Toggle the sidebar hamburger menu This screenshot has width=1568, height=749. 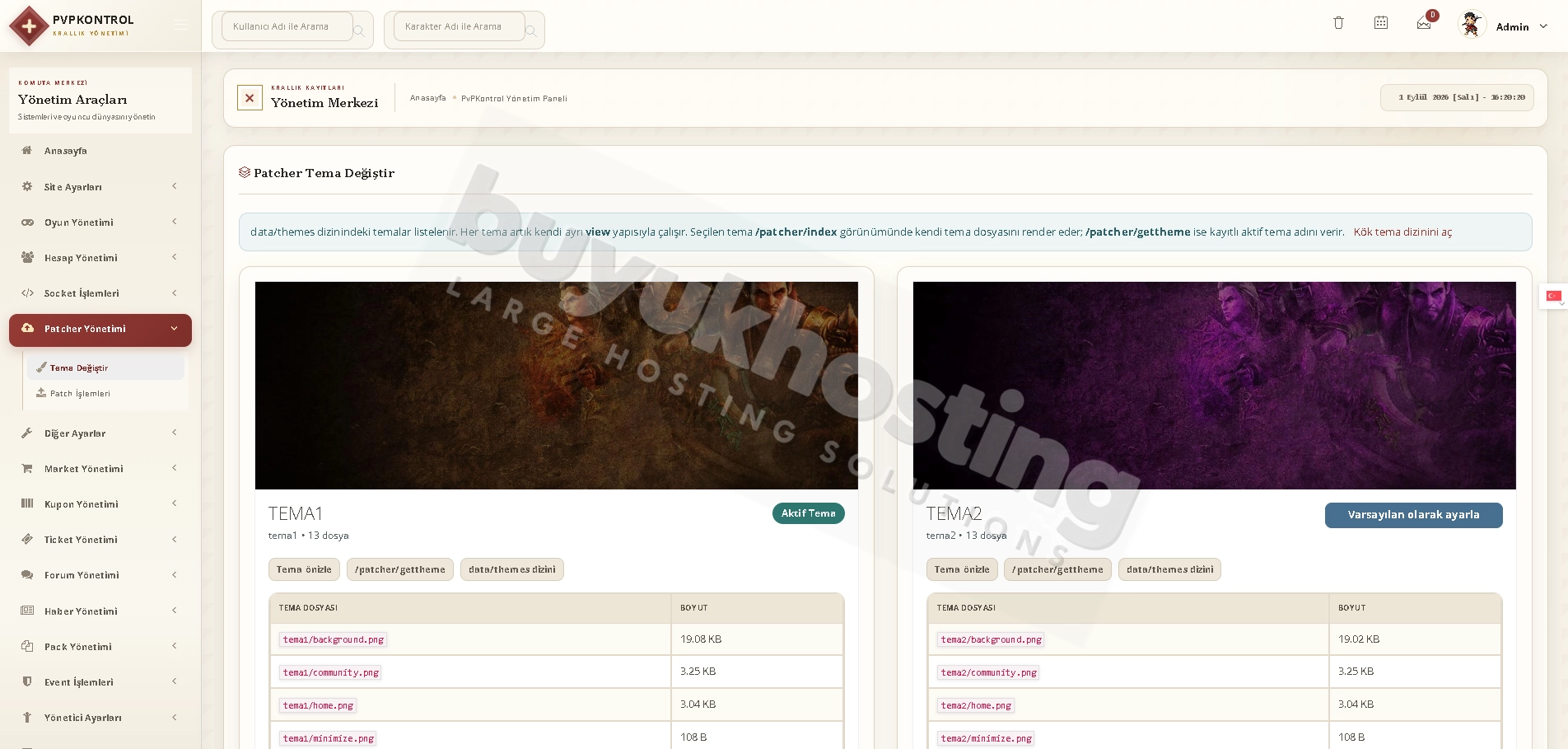pyautogui.click(x=181, y=26)
